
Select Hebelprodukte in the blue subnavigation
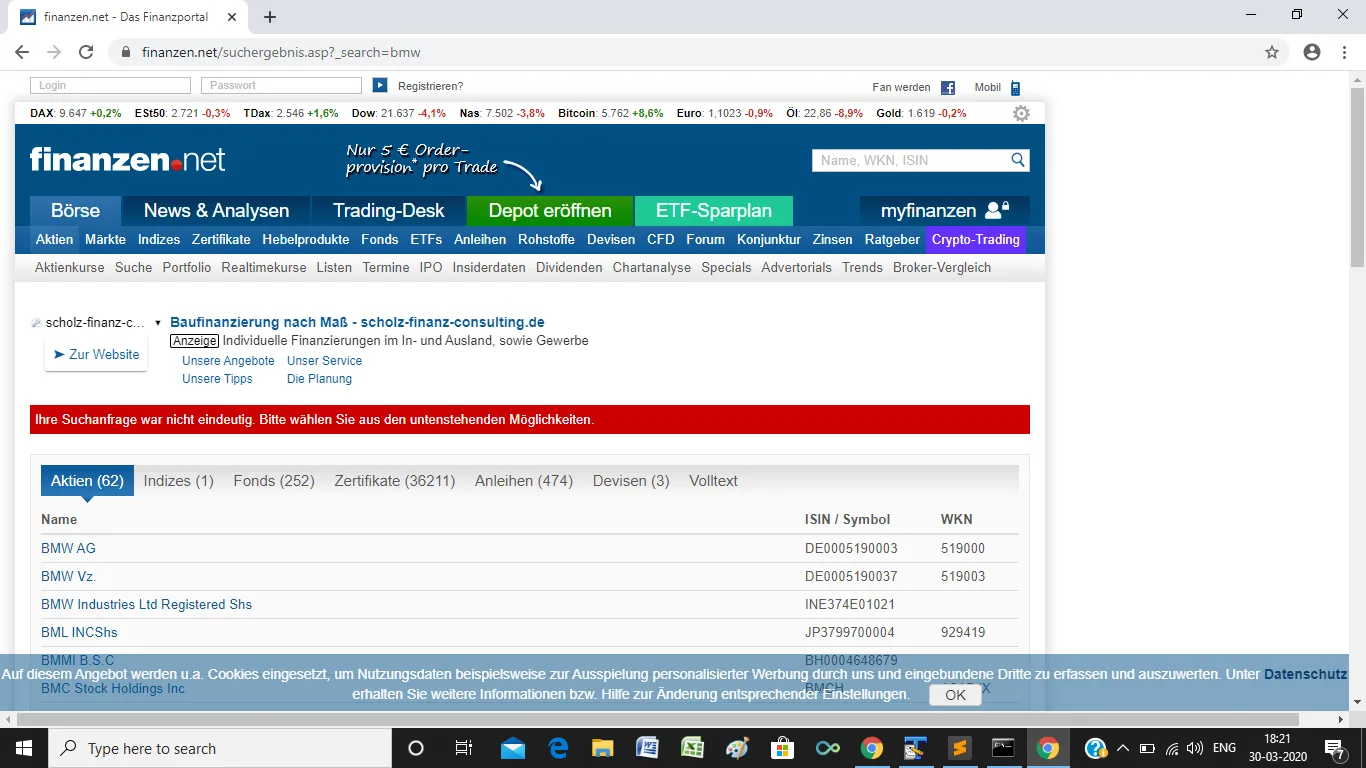(x=306, y=240)
